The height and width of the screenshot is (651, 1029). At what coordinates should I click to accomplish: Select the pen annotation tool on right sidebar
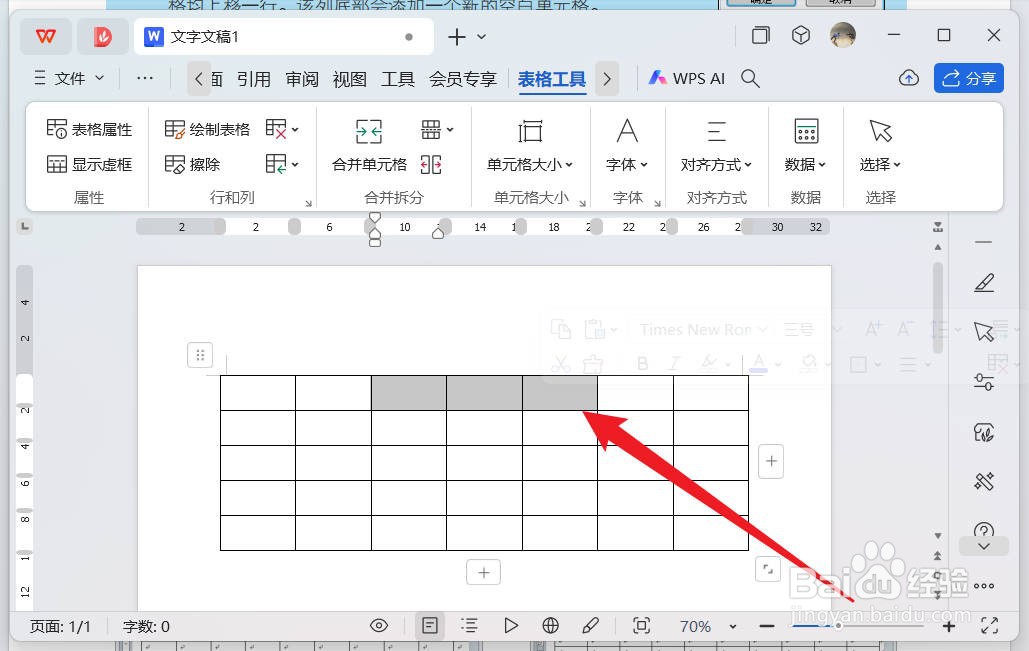[x=984, y=283]
